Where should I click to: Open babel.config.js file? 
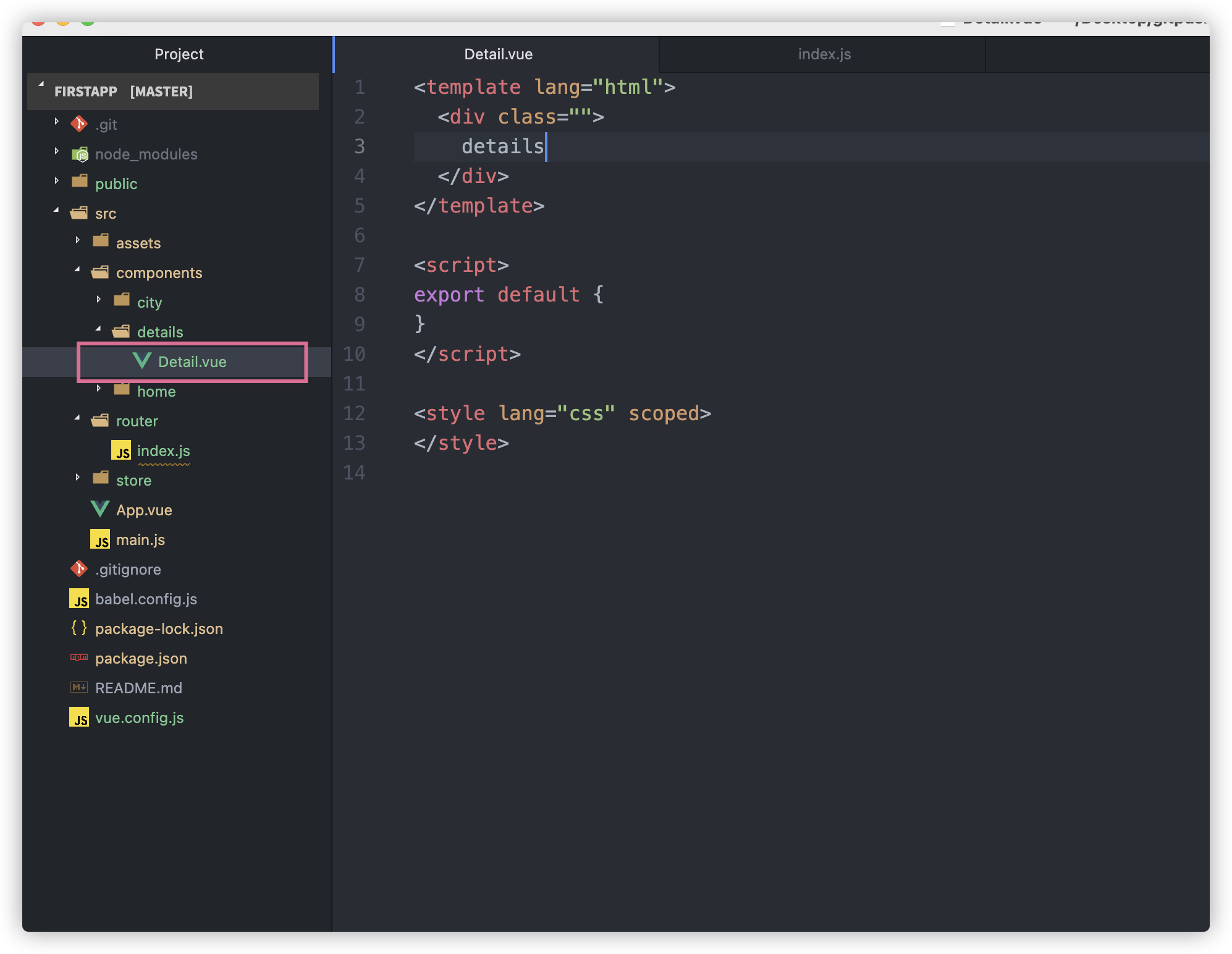click(x=146, y=599)
